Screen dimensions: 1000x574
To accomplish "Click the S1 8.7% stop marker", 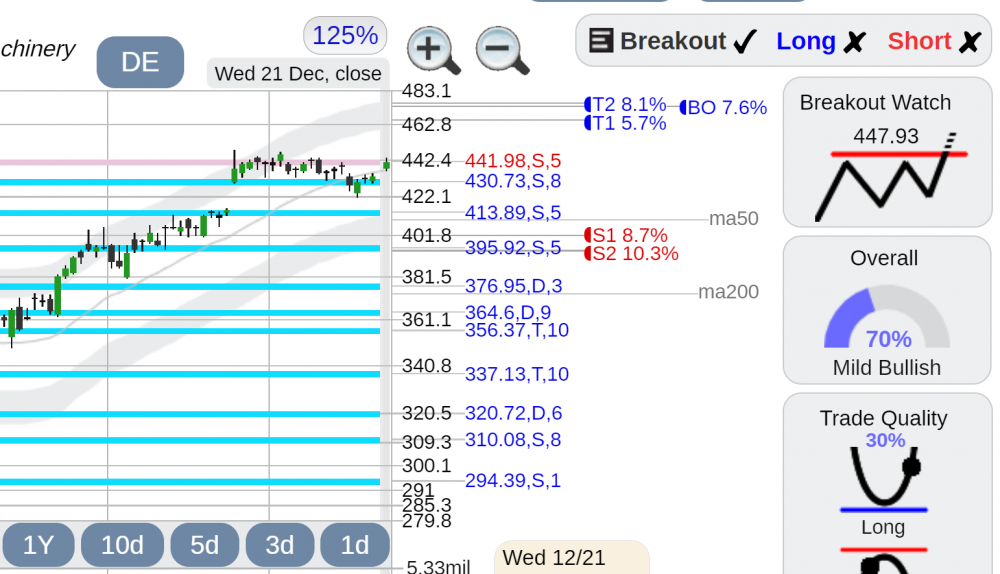I will [x=626, y=235].
